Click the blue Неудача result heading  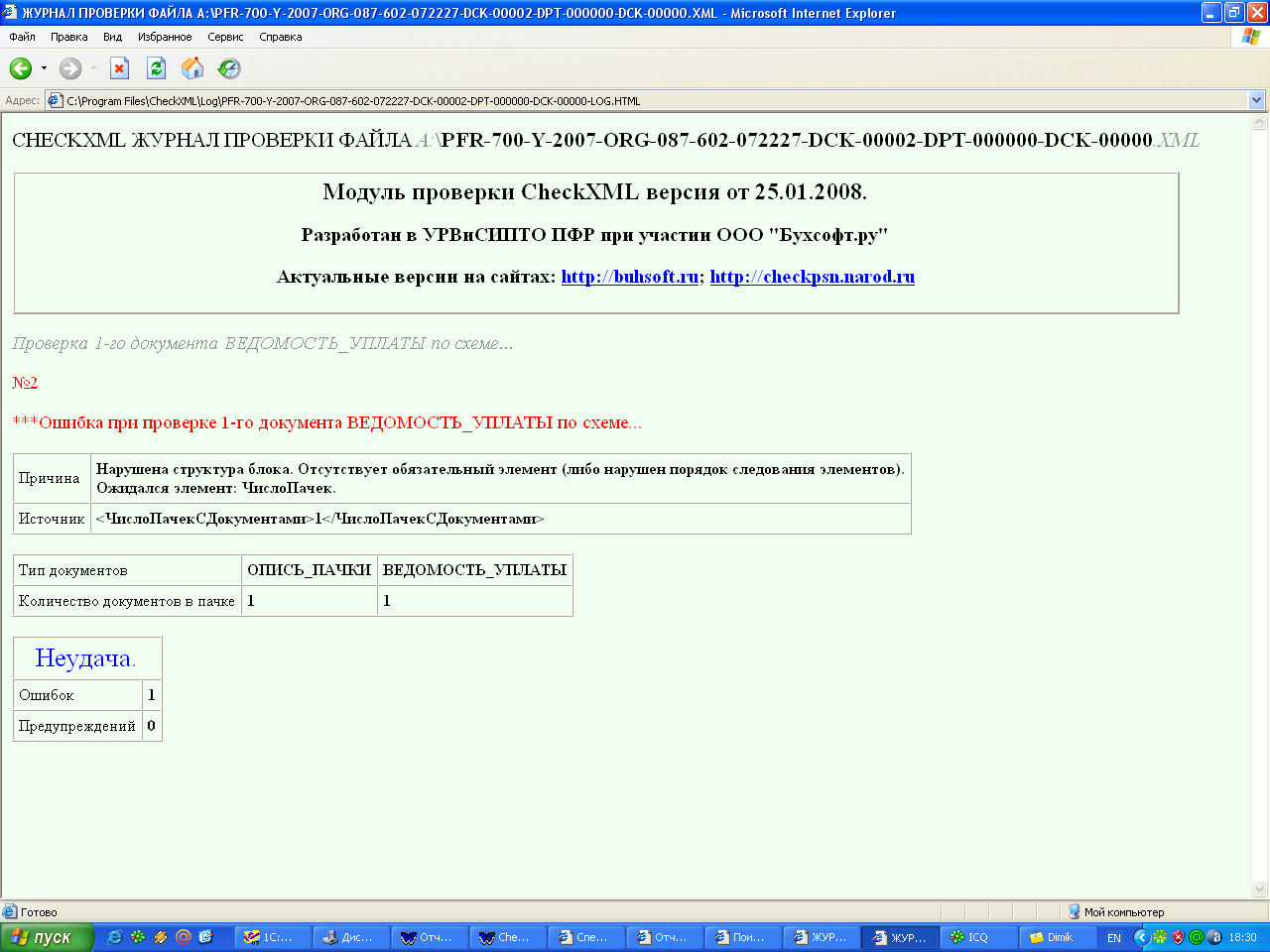(x=83, y=658)
